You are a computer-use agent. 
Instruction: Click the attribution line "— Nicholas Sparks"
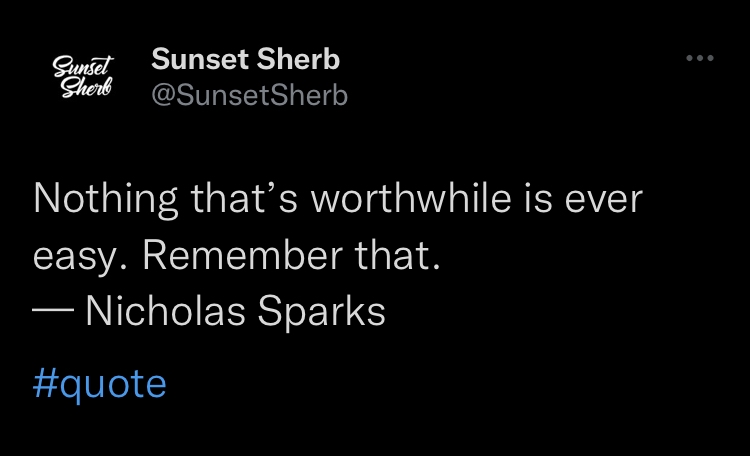coord(209,311)
